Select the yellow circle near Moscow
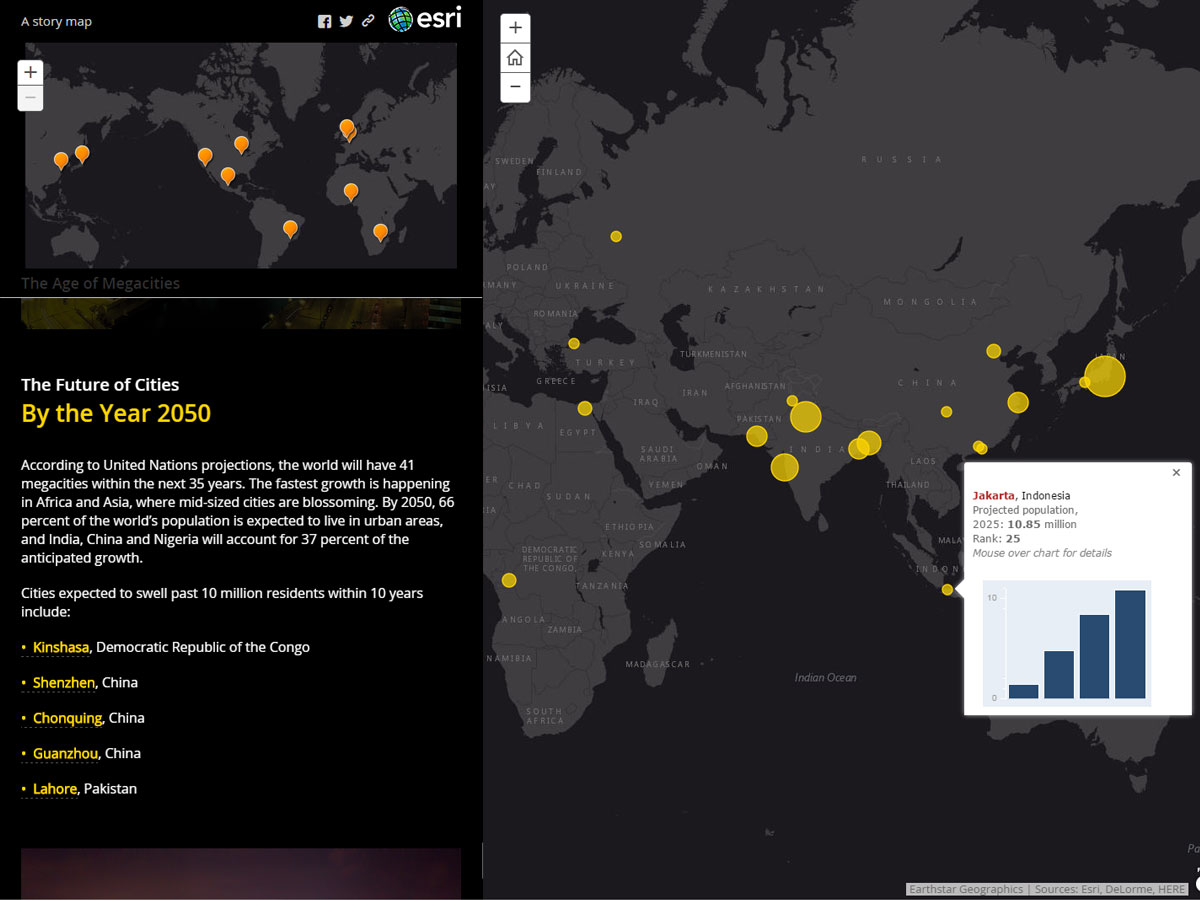1200x900 pixels. tap(616, 236)
